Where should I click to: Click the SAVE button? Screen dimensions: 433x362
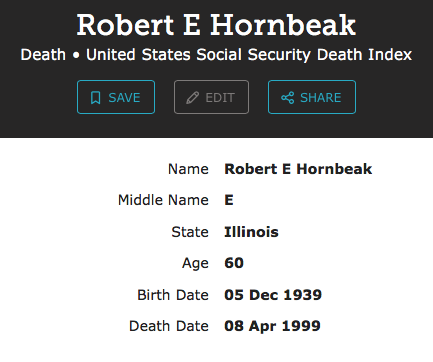point(116,97)
